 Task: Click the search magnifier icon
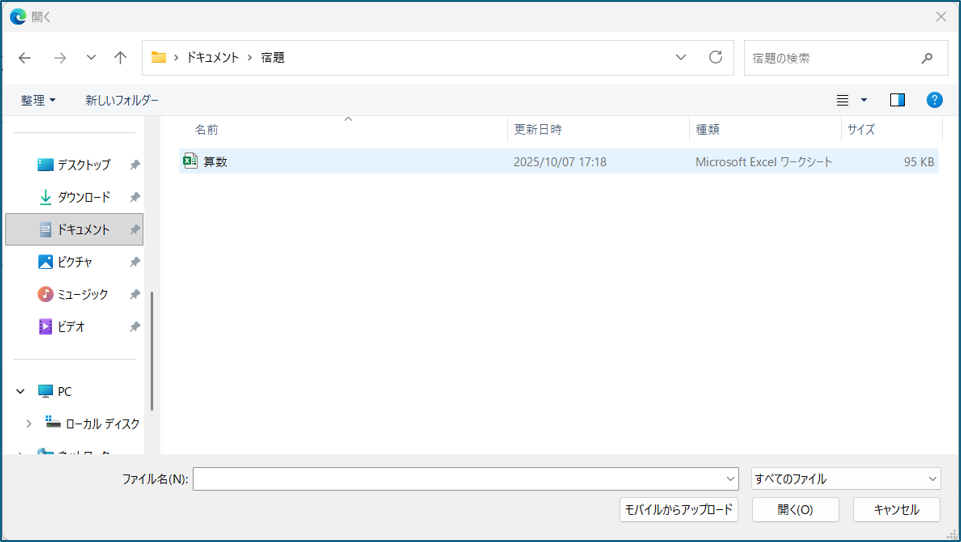coord(927,58)
